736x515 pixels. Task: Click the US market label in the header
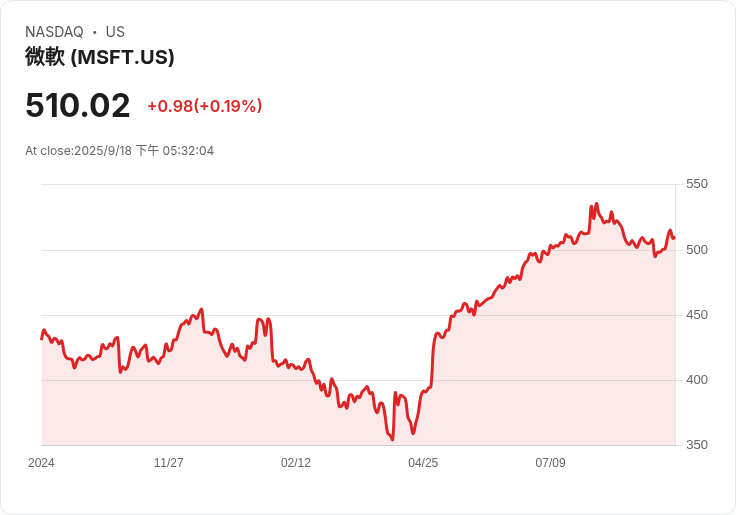(x=115, y=32)
